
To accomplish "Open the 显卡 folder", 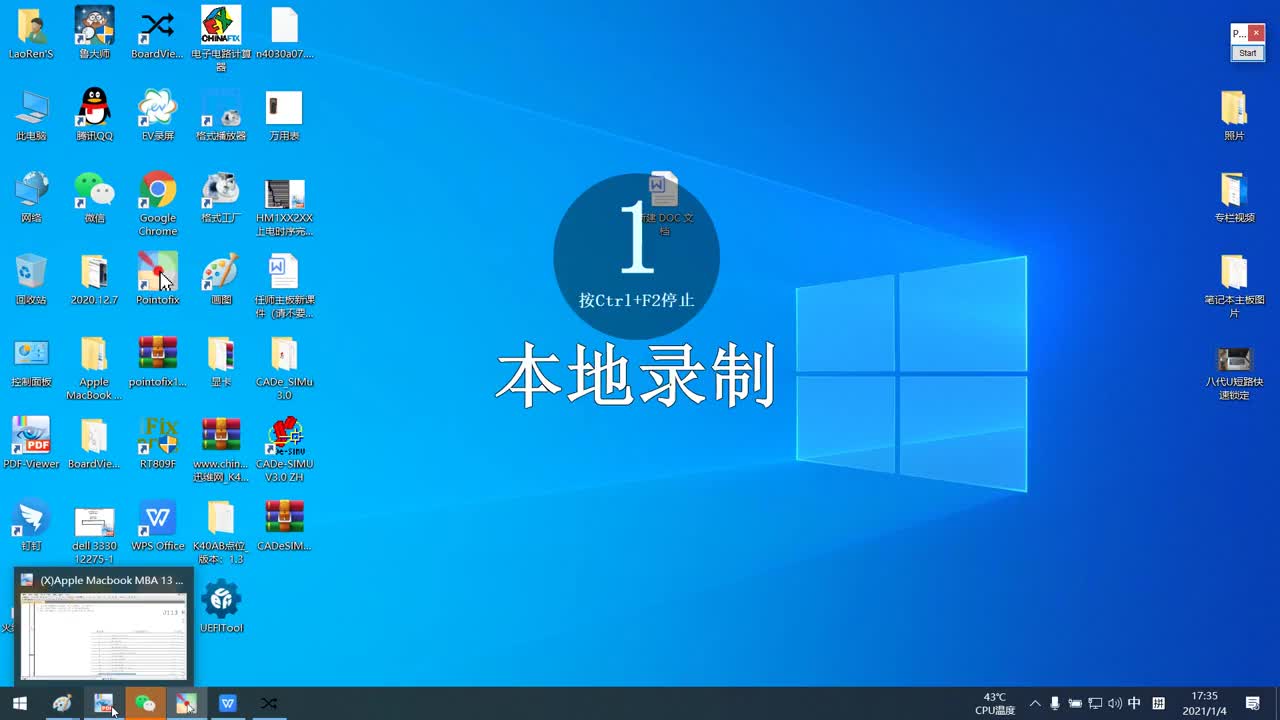I will tap(221, 361).
